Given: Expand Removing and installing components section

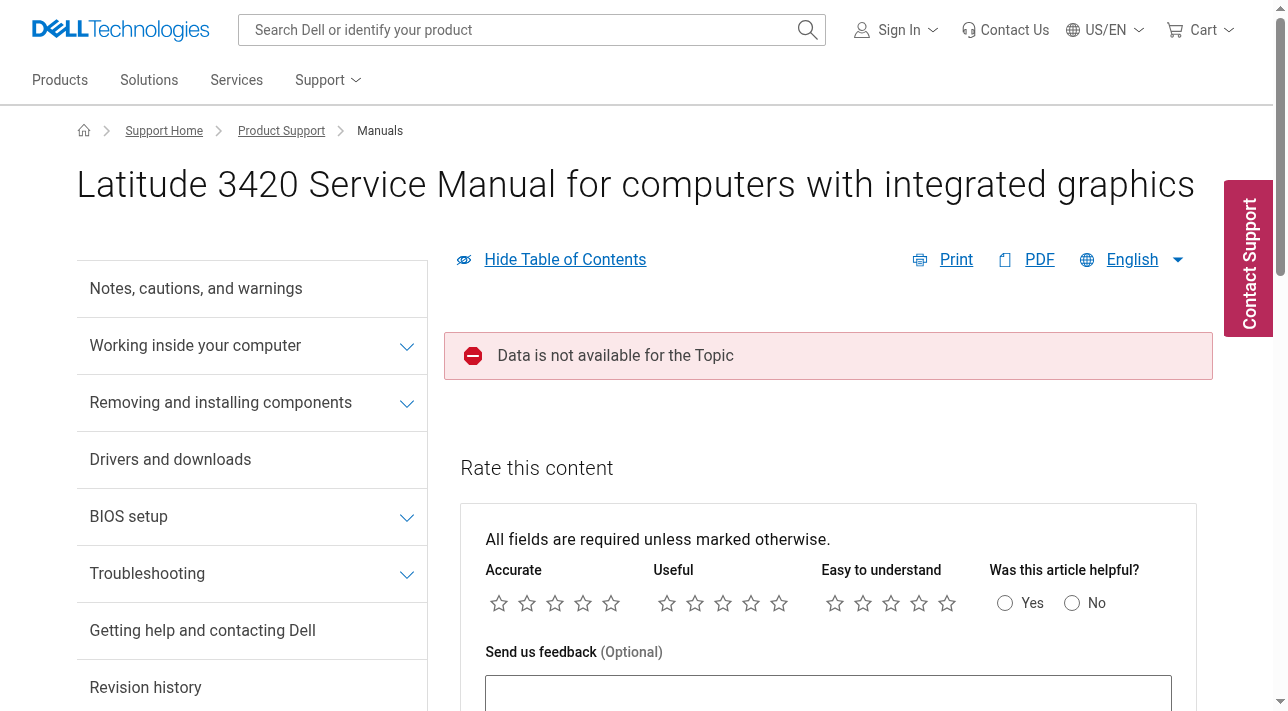Looking at the screenshot, I should point(407,404).
